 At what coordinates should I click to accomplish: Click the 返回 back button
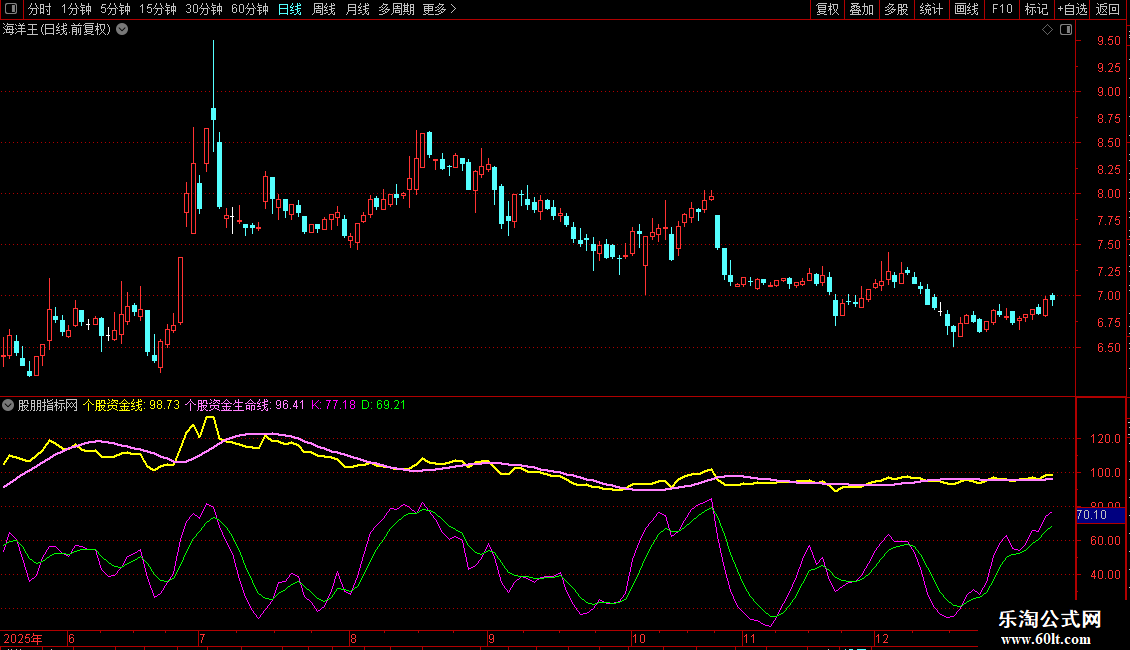[x=1108, y=9]
